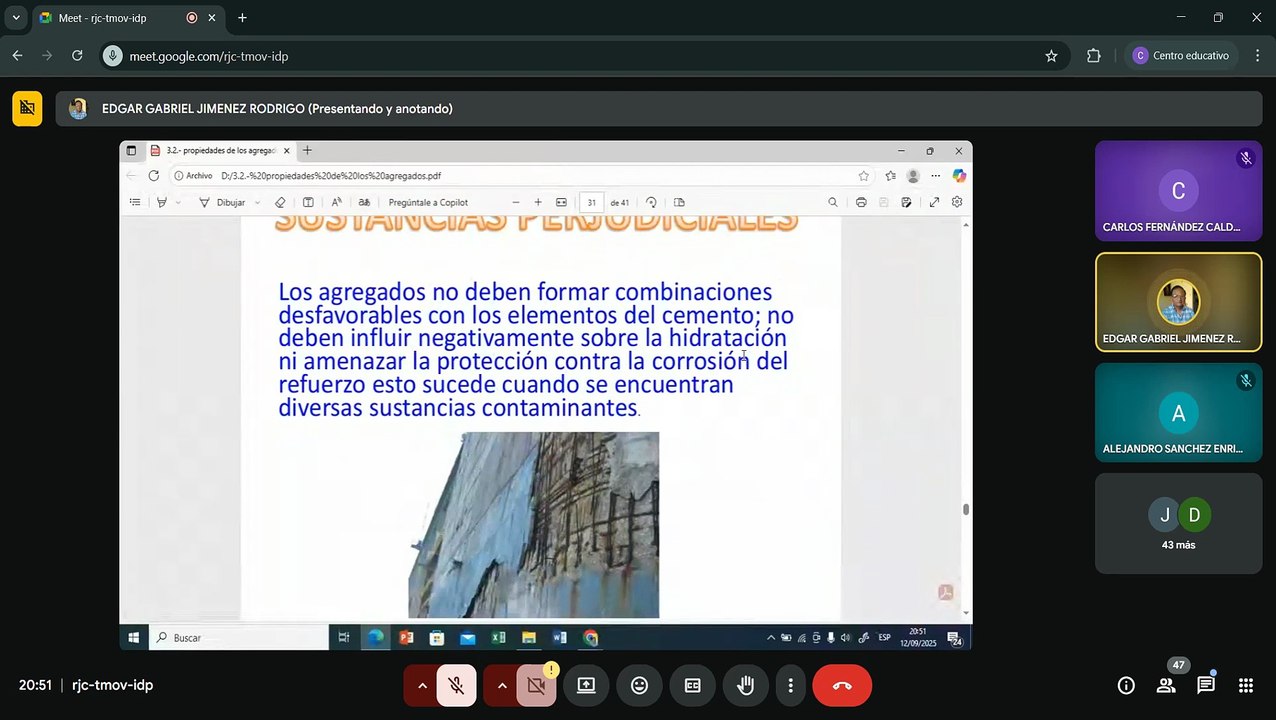The image size is (1276, 720).
Task: Select the eraser tool in PDF toolbar
Action: tap(280, 202)
